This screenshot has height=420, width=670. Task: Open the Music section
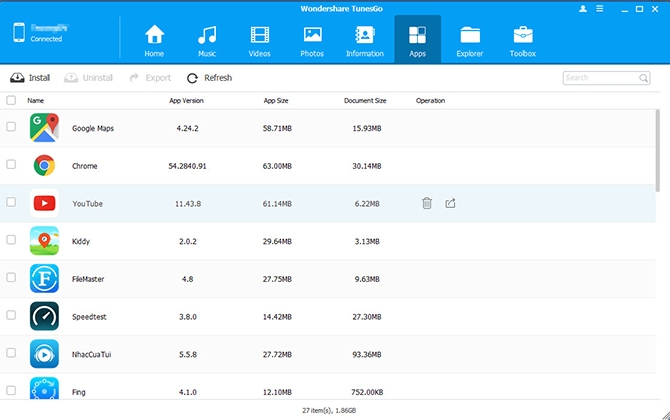[207, 41]
